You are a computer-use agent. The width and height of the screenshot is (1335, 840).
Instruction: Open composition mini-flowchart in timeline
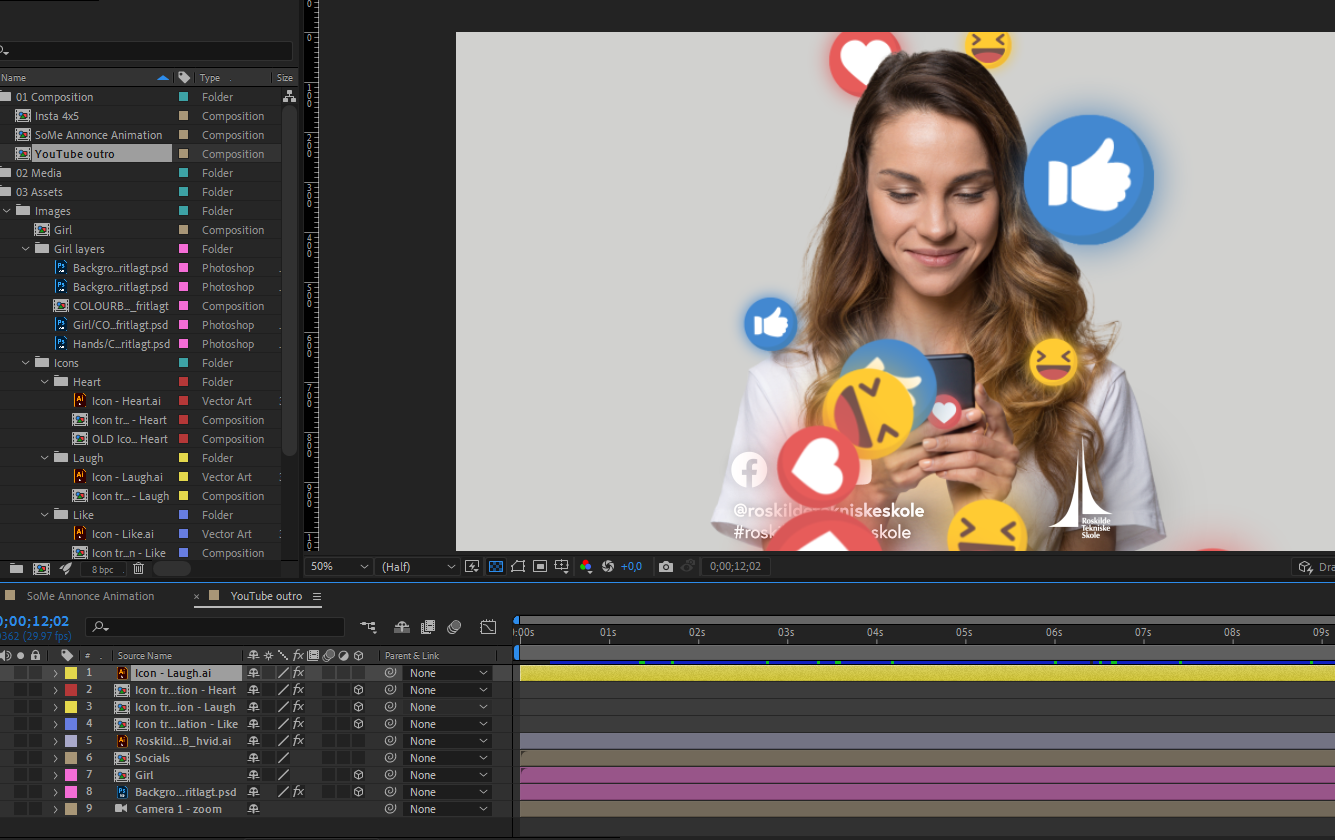(369, 627)
